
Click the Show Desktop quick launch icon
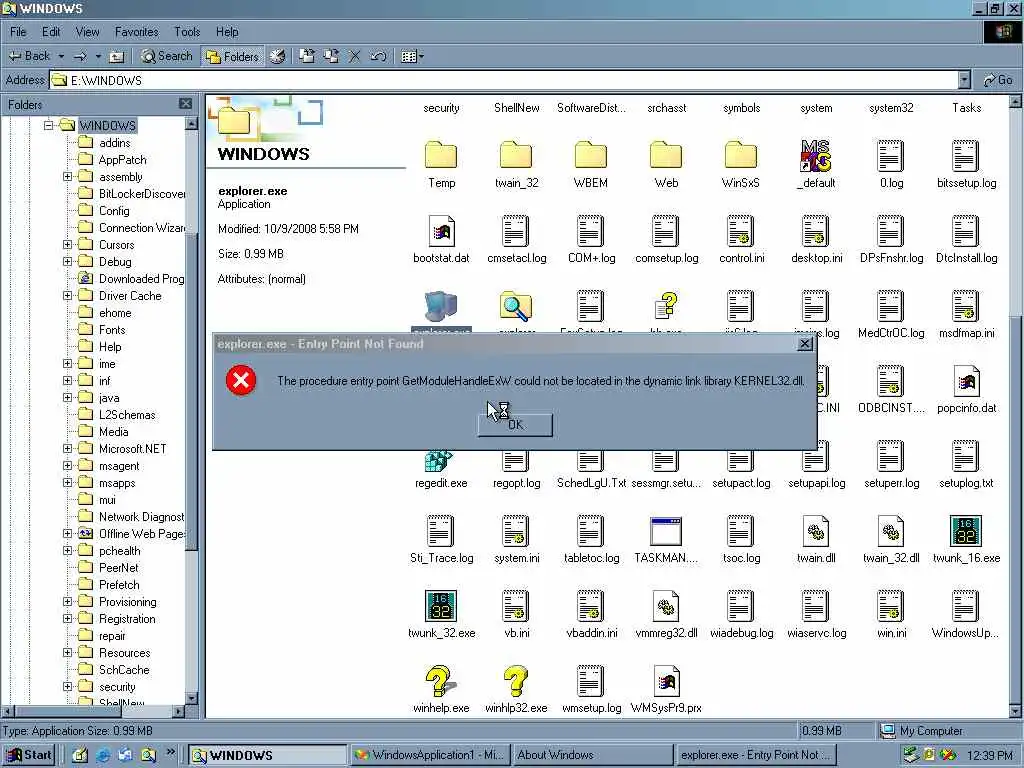pos(80,756)
